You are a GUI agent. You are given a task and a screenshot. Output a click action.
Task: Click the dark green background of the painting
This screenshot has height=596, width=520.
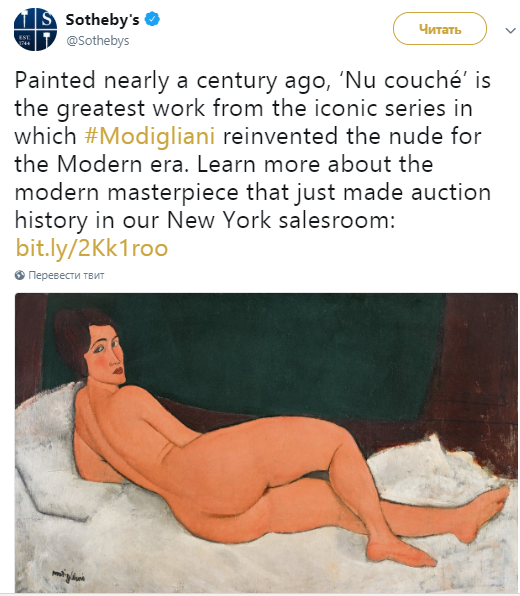point(289,350)
